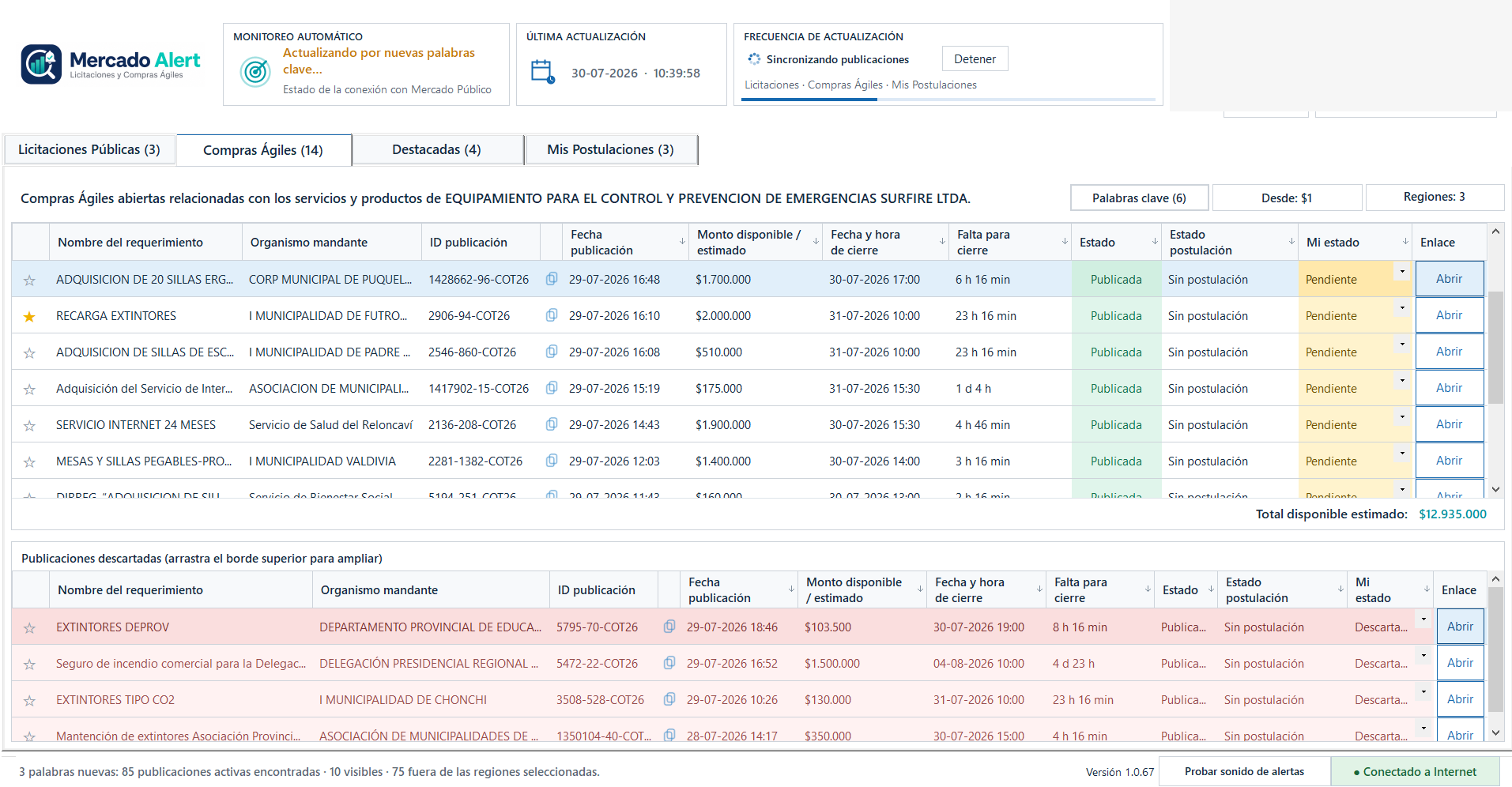Click the top table scroll-down arrow

(x=1495, y=489)
